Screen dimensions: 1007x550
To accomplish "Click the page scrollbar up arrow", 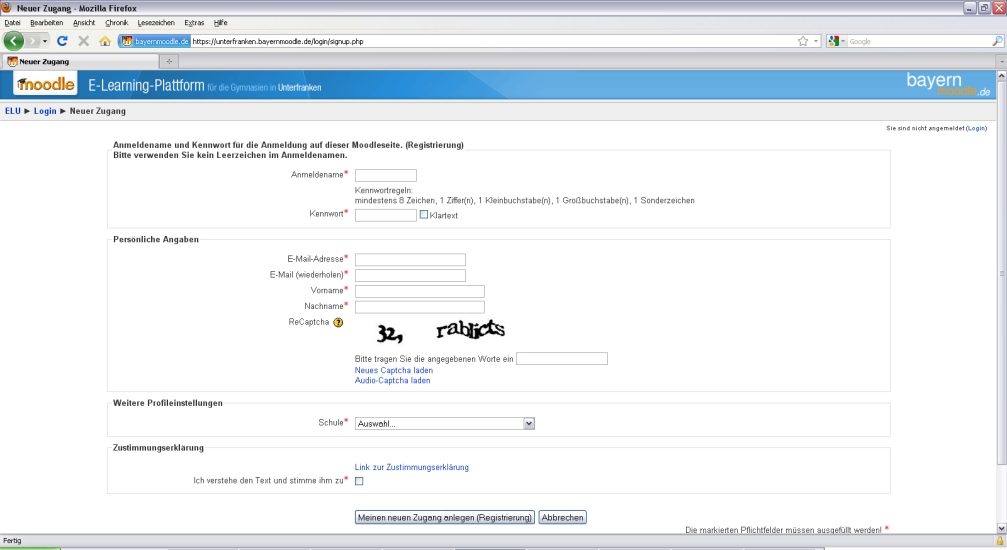I will 1001,76.
